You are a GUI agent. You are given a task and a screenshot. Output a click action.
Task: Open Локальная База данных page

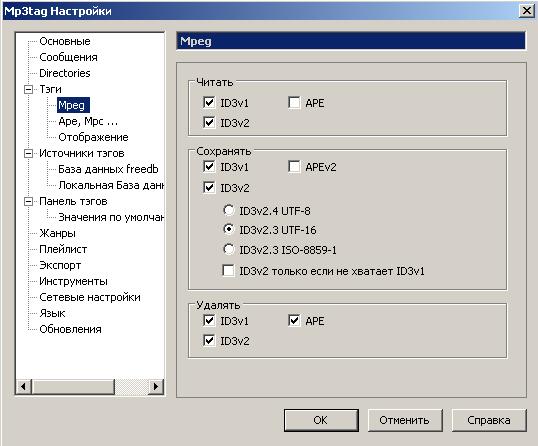click(x=111, y=185)
